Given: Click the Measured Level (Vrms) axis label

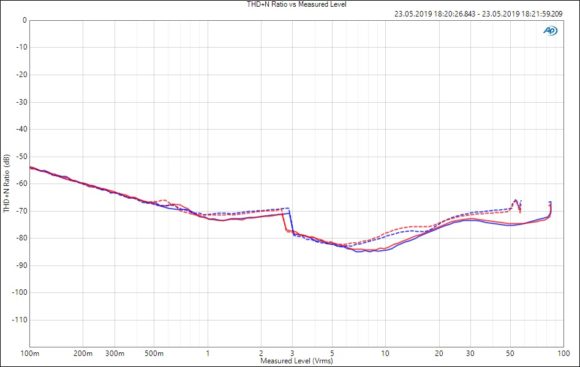Looking at the screenshot, I should pos(297,360).
